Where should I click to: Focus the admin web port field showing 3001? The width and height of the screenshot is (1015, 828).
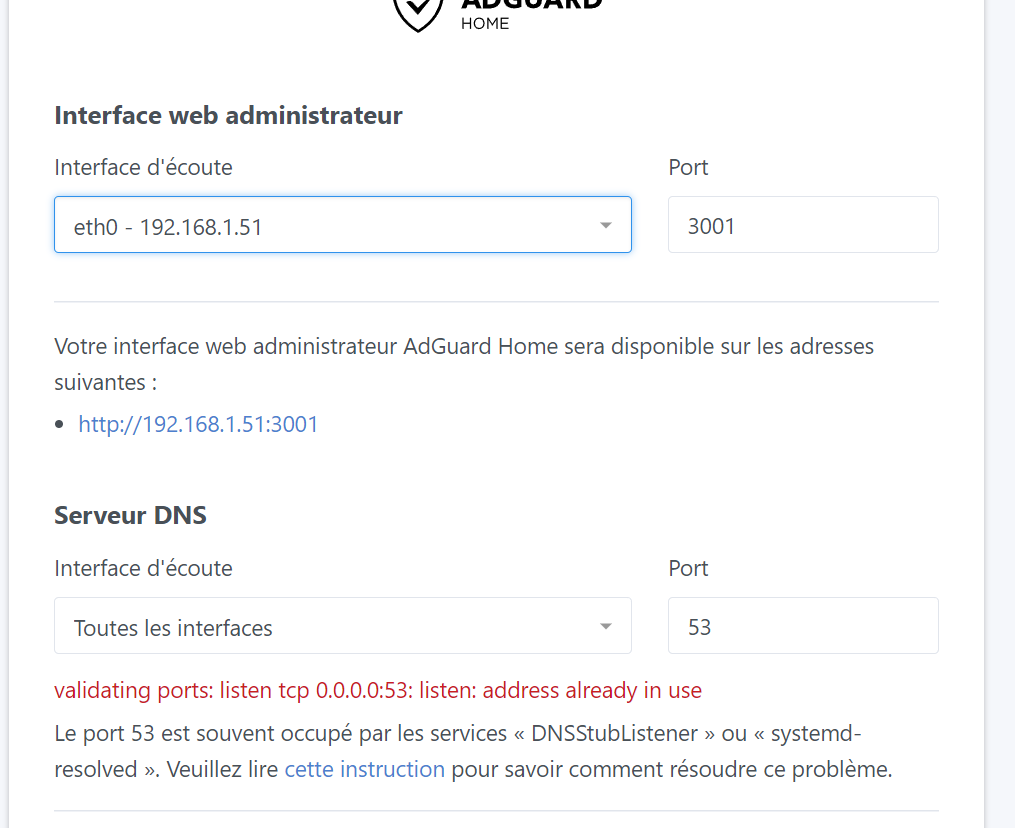[802, 225]
